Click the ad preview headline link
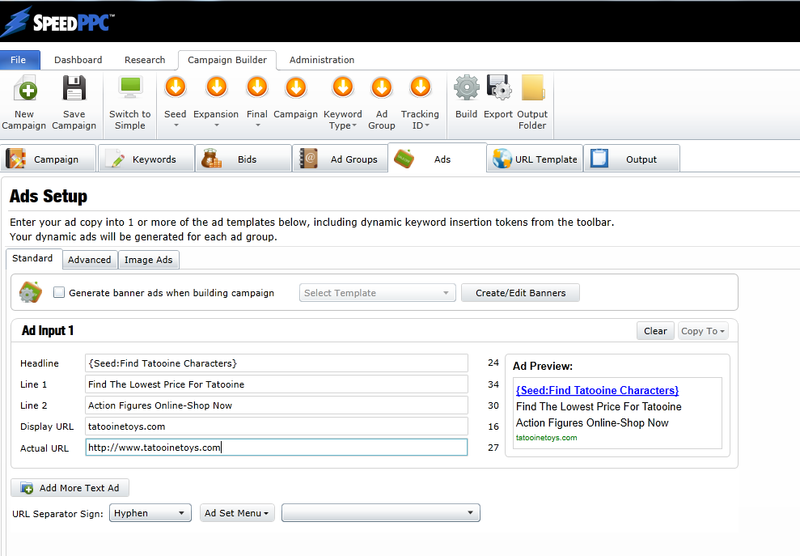Screen dimensions: 800x556 pos(597,390)
